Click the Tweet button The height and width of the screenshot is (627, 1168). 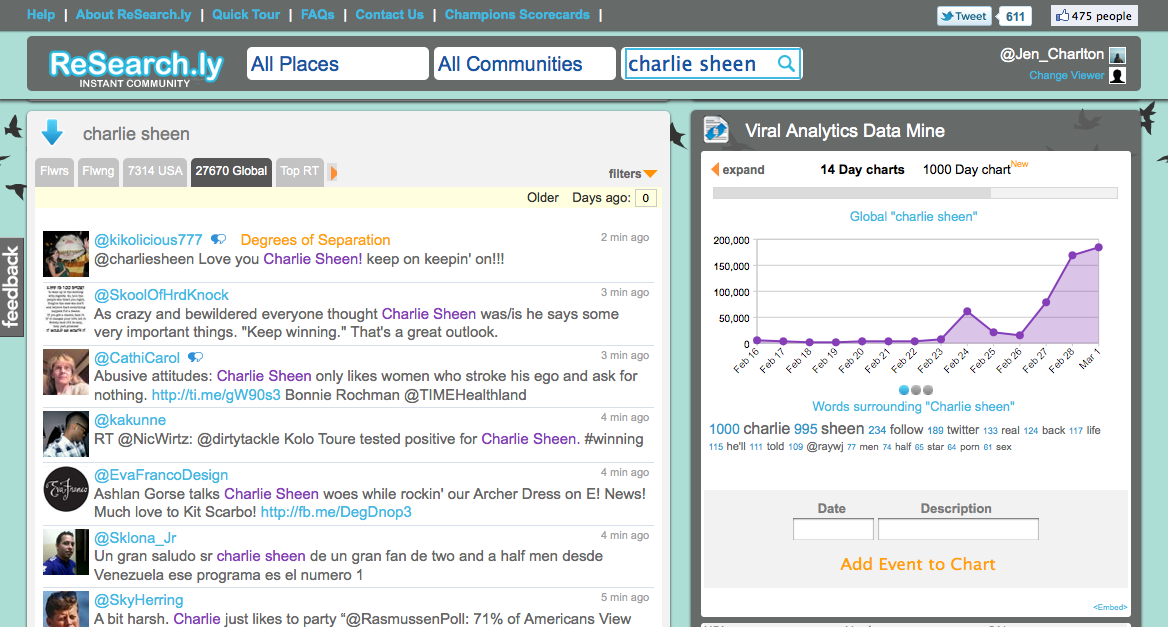tap(964, 16)
